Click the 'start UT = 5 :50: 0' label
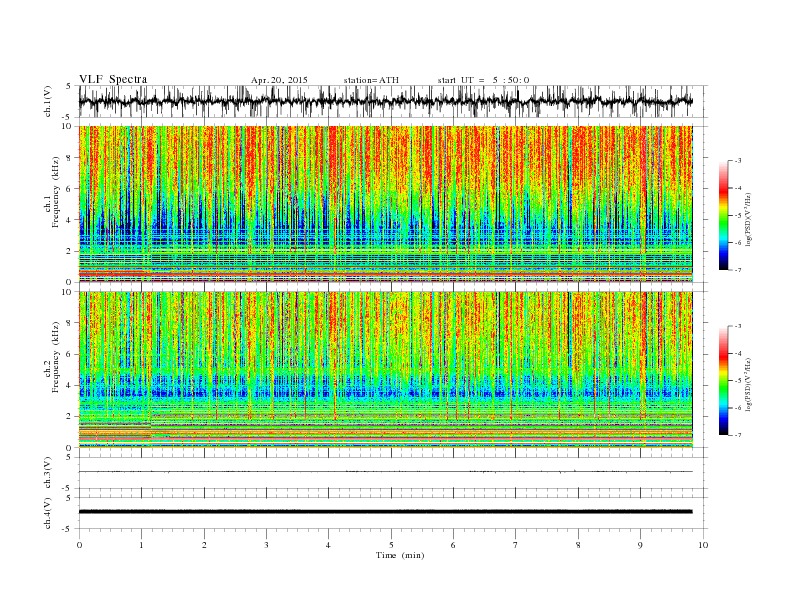Image resolution: width=792 pixels, height=612 pixels. pos(483,80)
